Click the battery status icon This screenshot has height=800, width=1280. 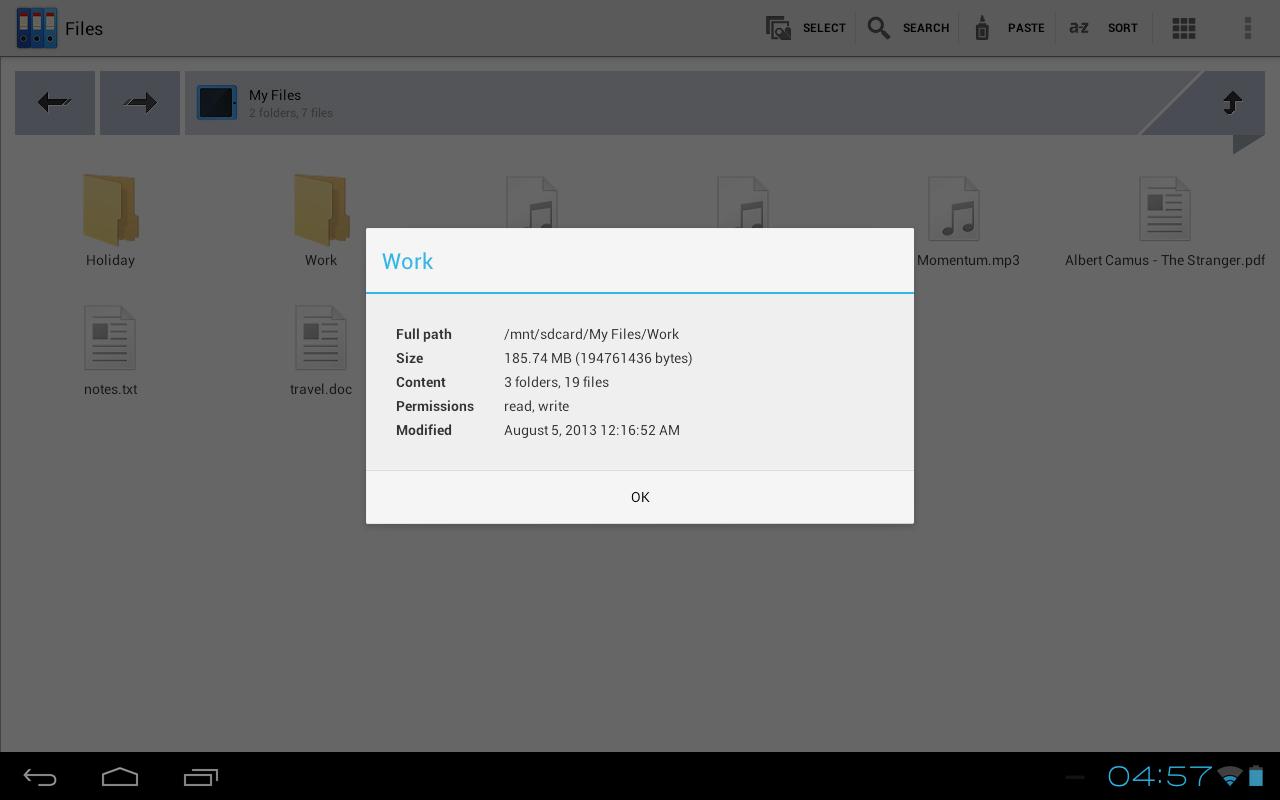click(1256, 776)
